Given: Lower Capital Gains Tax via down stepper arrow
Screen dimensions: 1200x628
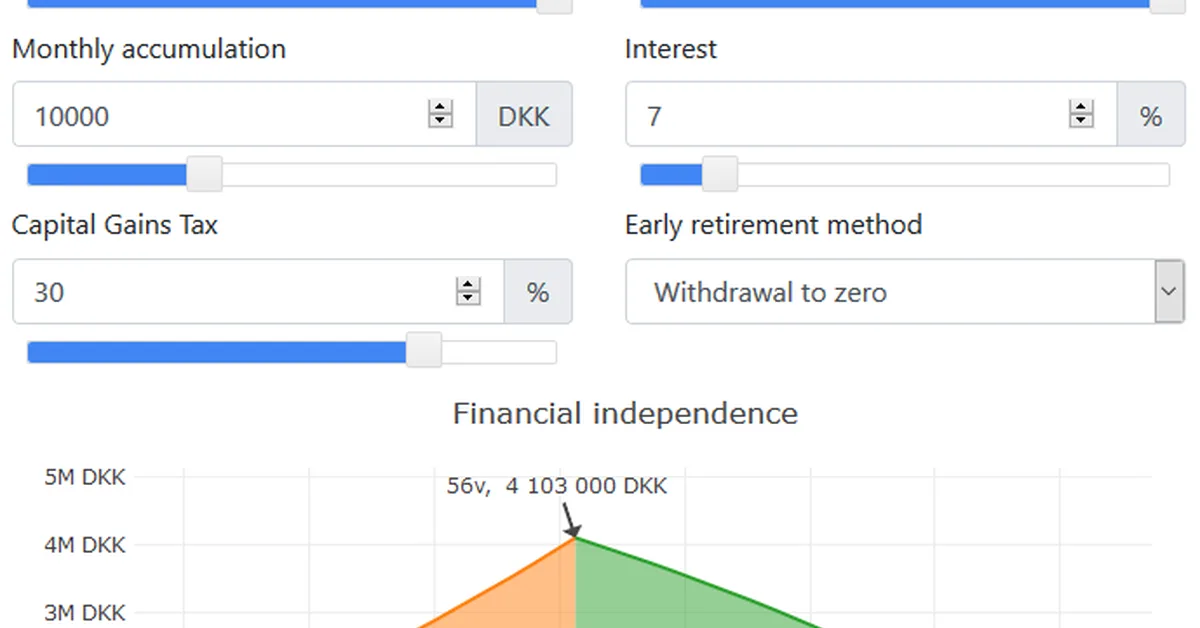Looking at the screenshot, I should [x=468, y=298].
